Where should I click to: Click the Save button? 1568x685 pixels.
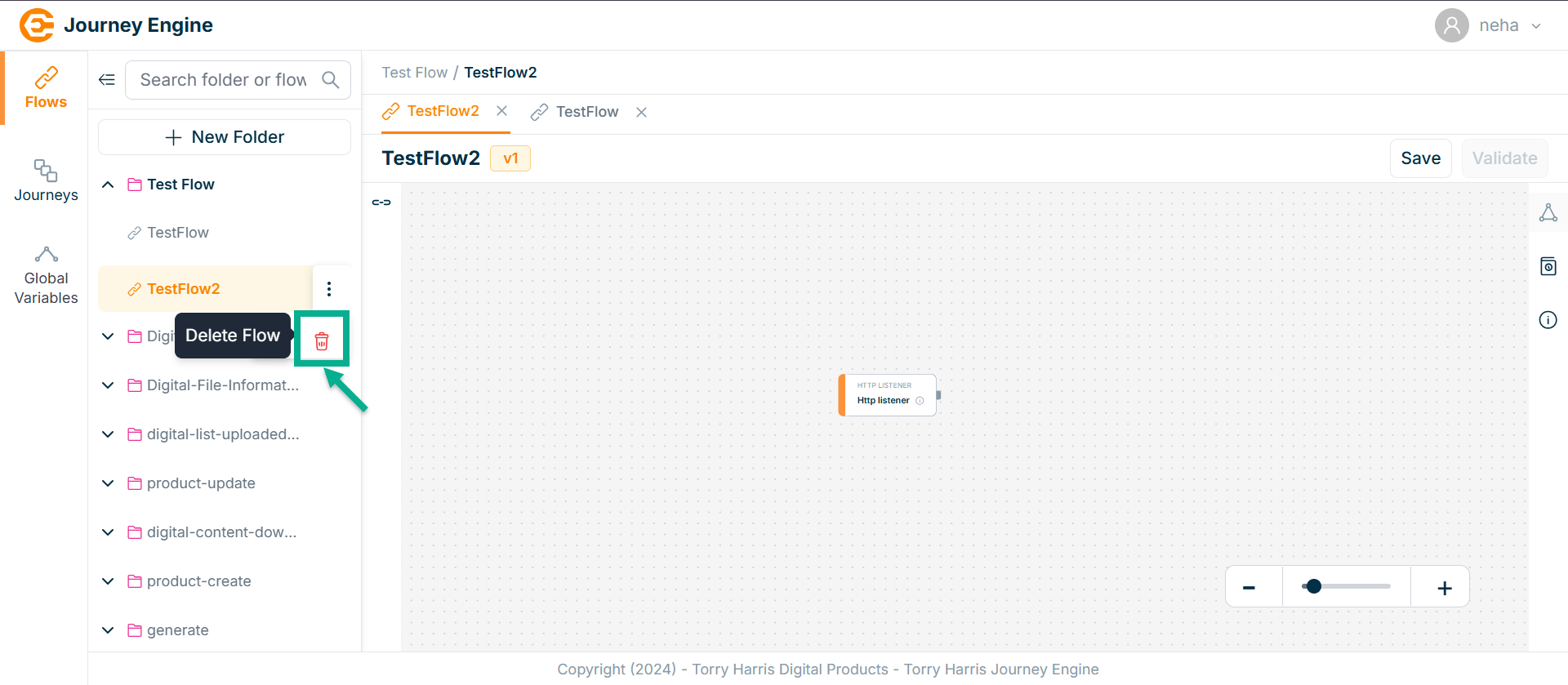coord(1420,158)
